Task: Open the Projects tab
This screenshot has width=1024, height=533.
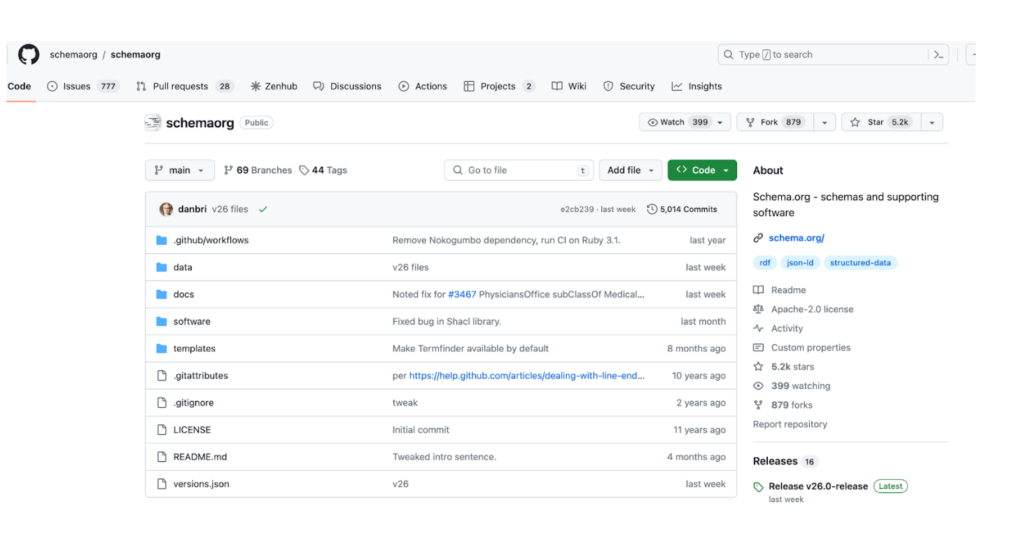Action: coord(499,86)
